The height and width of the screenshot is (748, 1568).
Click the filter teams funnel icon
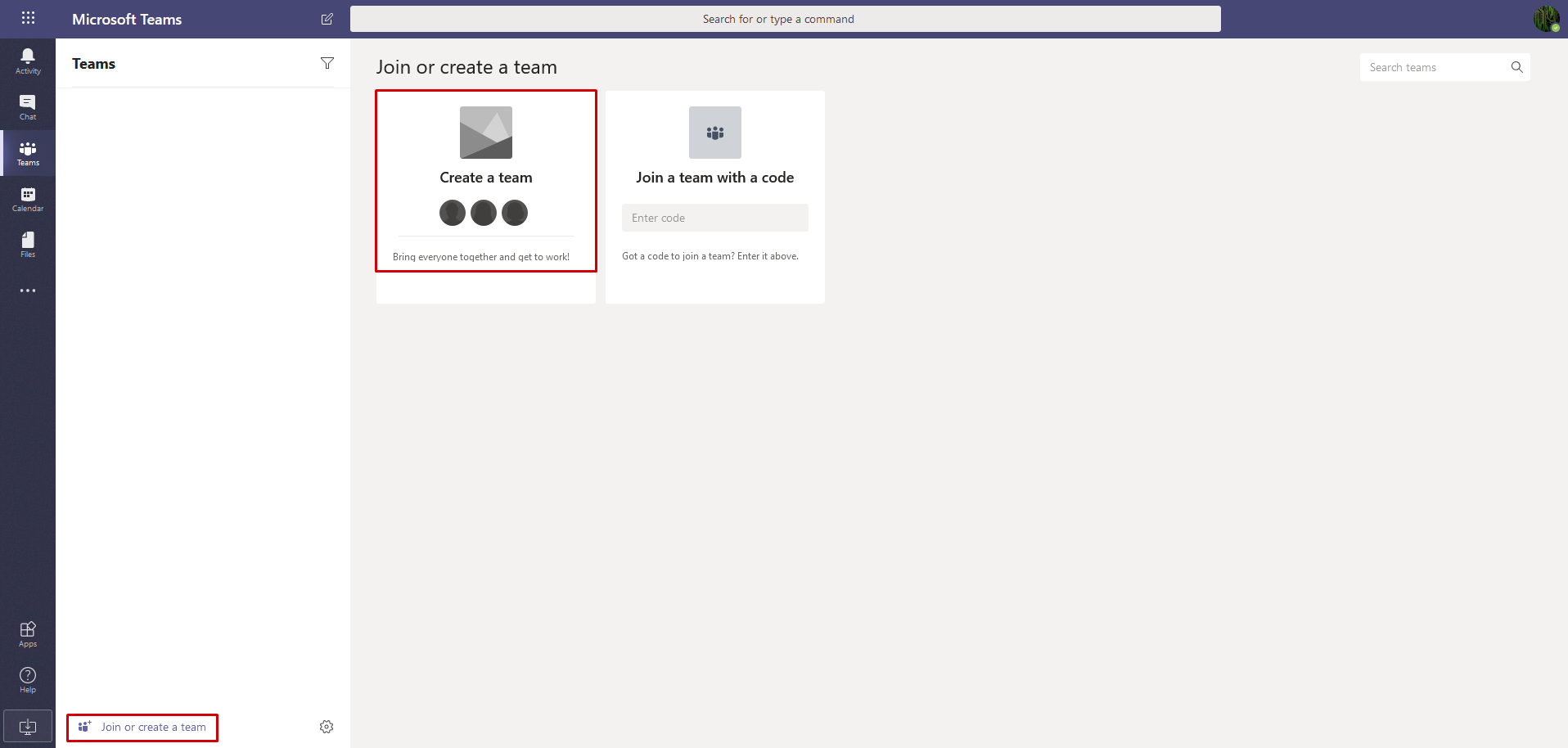click(x=327, y=64)
